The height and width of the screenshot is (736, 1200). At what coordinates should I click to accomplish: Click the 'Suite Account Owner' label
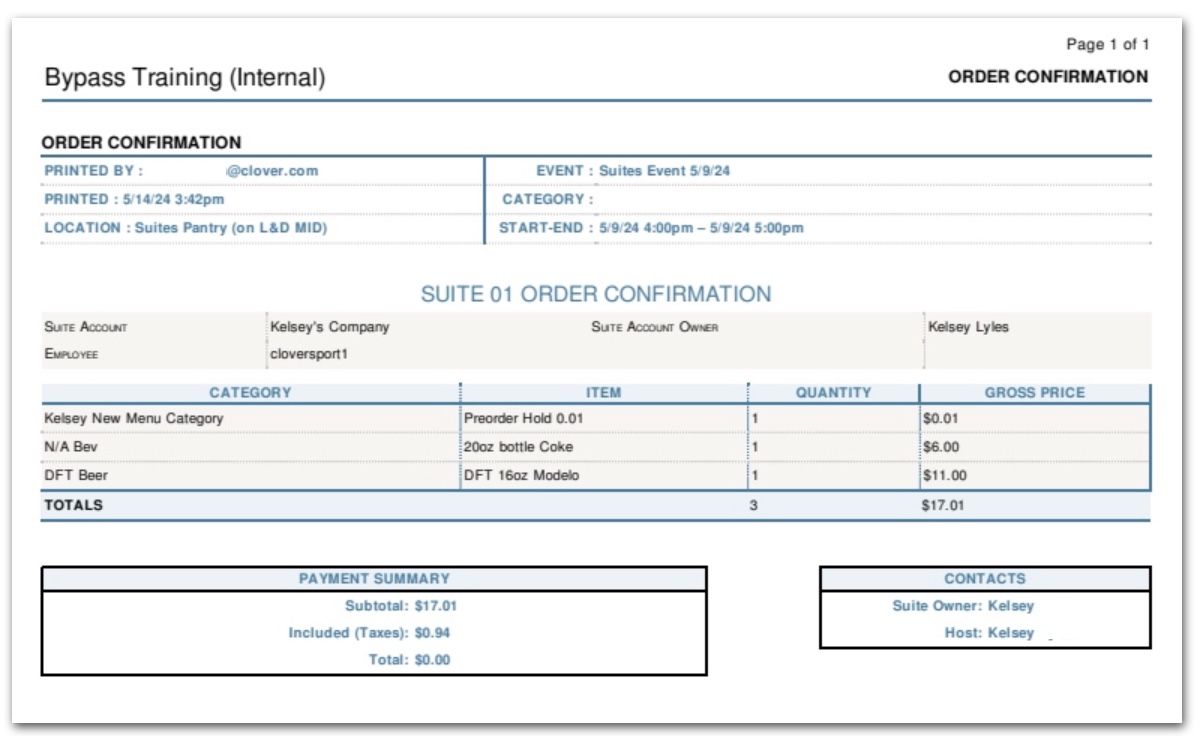pyautogui.click(x=655, y=327)
